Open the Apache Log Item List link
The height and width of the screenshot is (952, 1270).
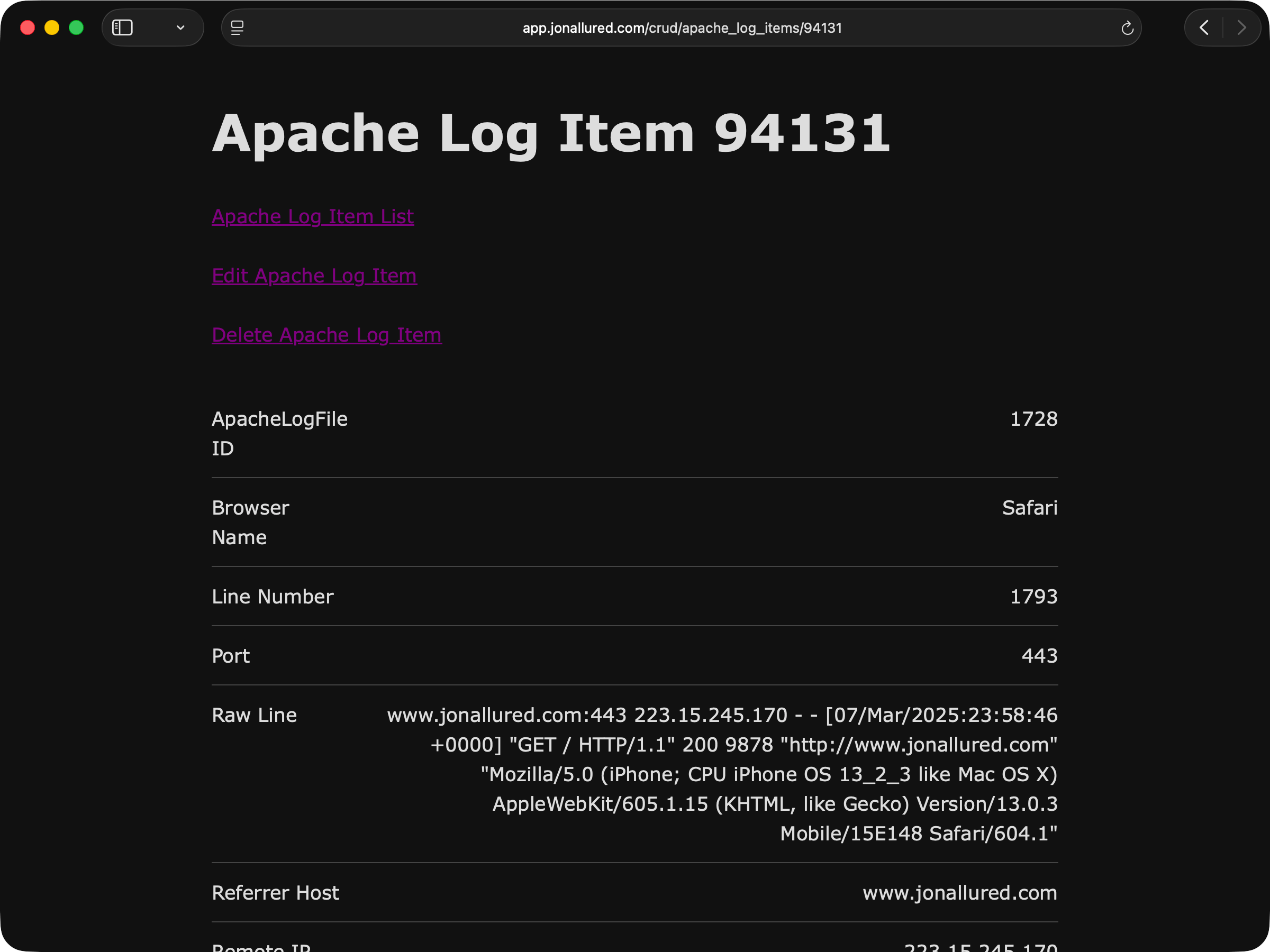(312, 217)
